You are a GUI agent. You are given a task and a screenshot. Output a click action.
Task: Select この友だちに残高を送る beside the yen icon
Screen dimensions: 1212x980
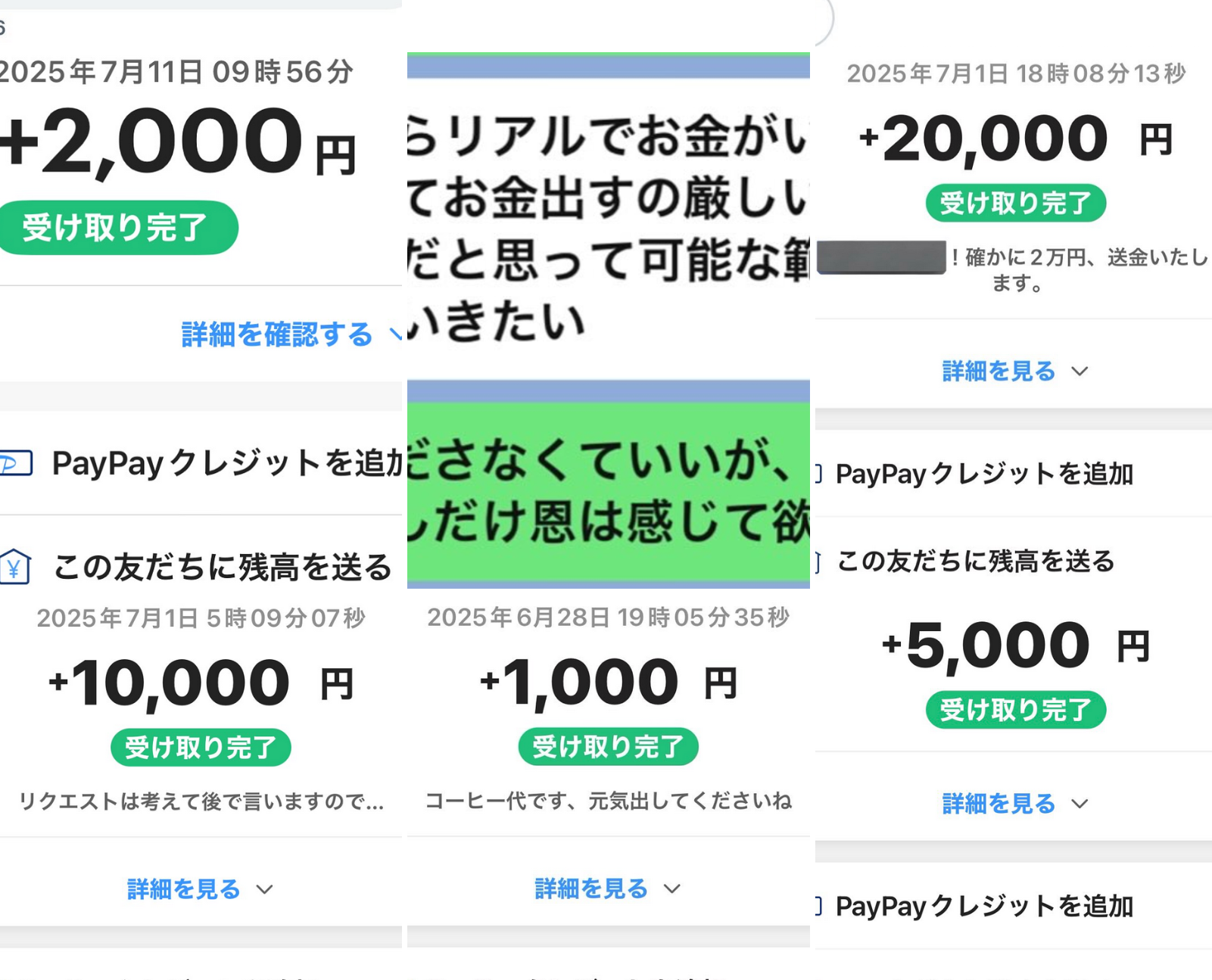tap(223, 567)
